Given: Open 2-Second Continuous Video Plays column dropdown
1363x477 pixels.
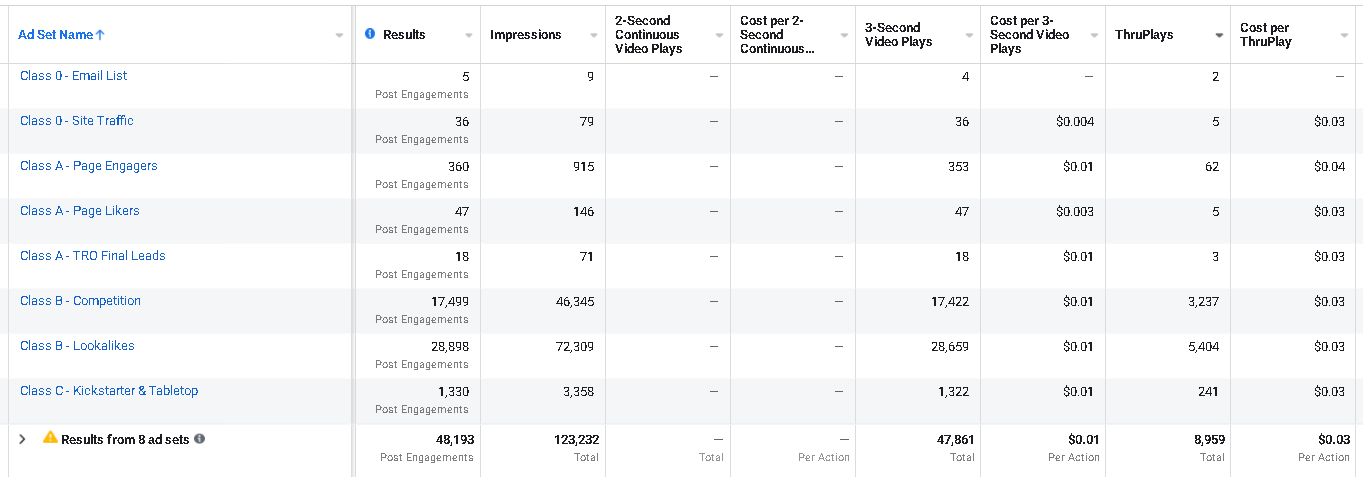Looking at the screenshot, I should click(x=719, y=36).
